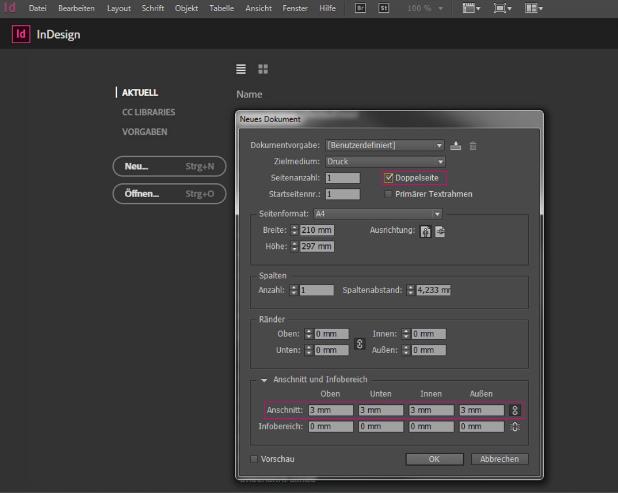Click the Anschnitt Oben 3 mm field
Viewport: 618px width, 493px height.
tap(331, 410)
